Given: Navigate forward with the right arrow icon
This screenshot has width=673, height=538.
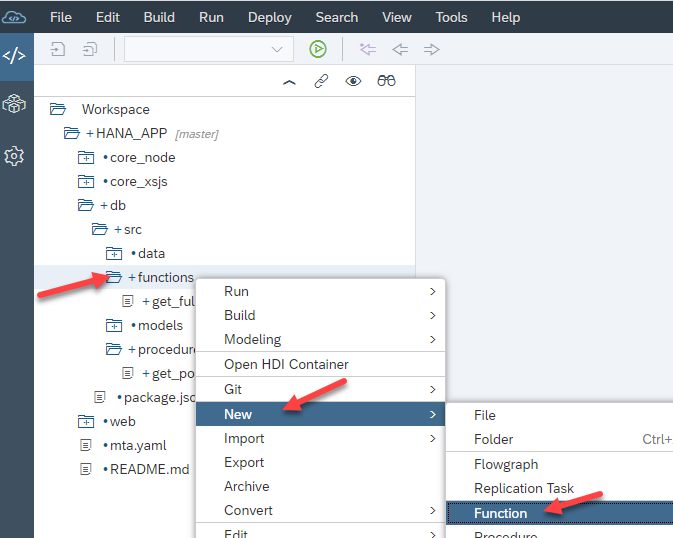Looking at the screenshot, I should coord(432,49).
